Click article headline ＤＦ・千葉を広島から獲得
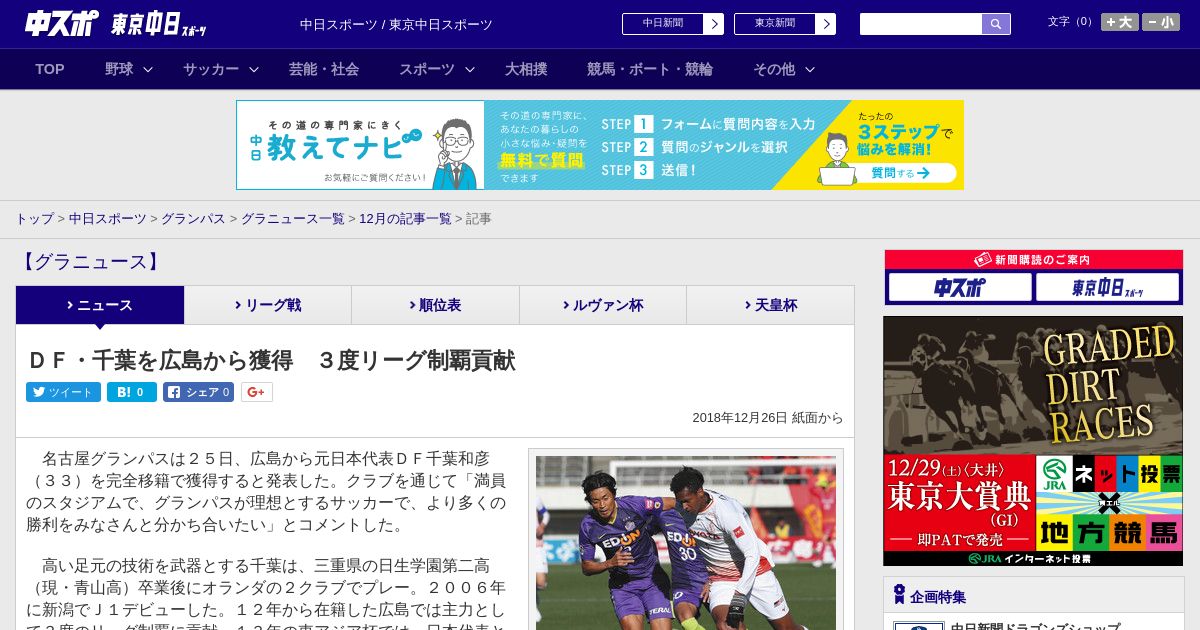Image resolution: width=1200 pixels, height=630 pixels. point(271,361)
